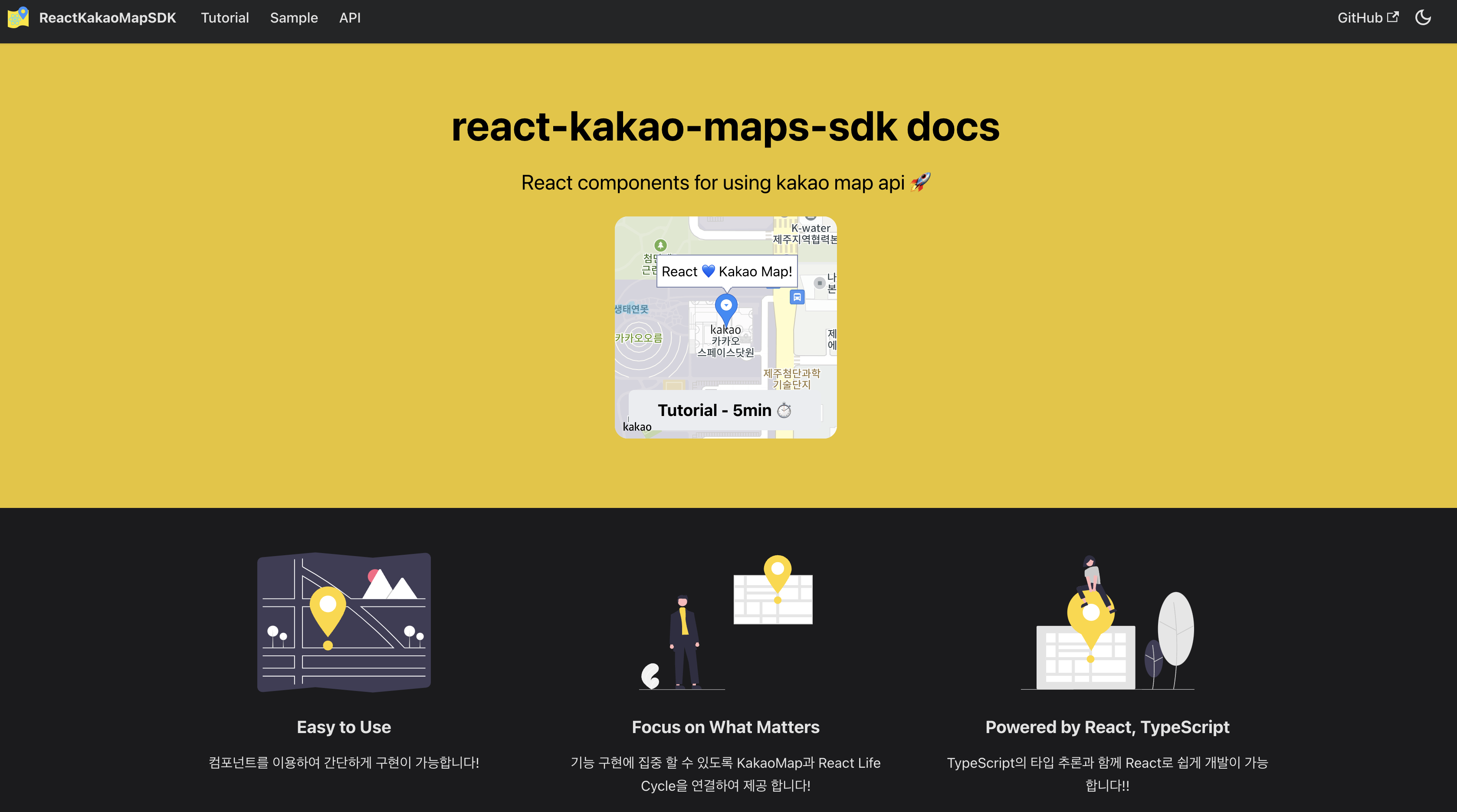1457x812 pixels.
Task: Open the GitHub external link
Action: 1367,17
